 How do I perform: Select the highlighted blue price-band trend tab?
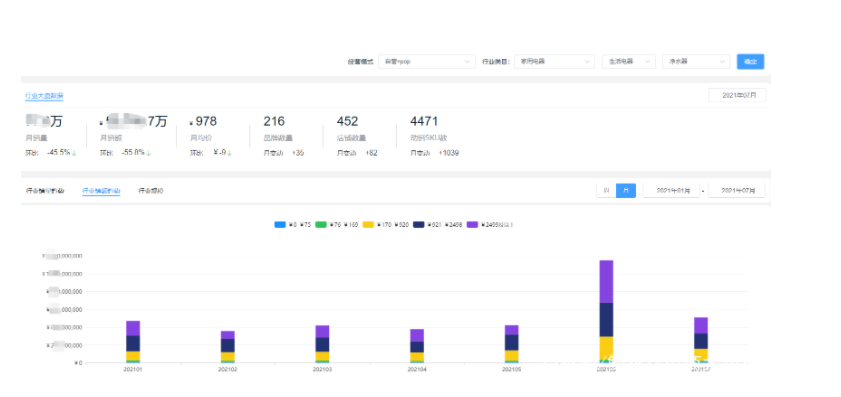click(x=101, y=191)
